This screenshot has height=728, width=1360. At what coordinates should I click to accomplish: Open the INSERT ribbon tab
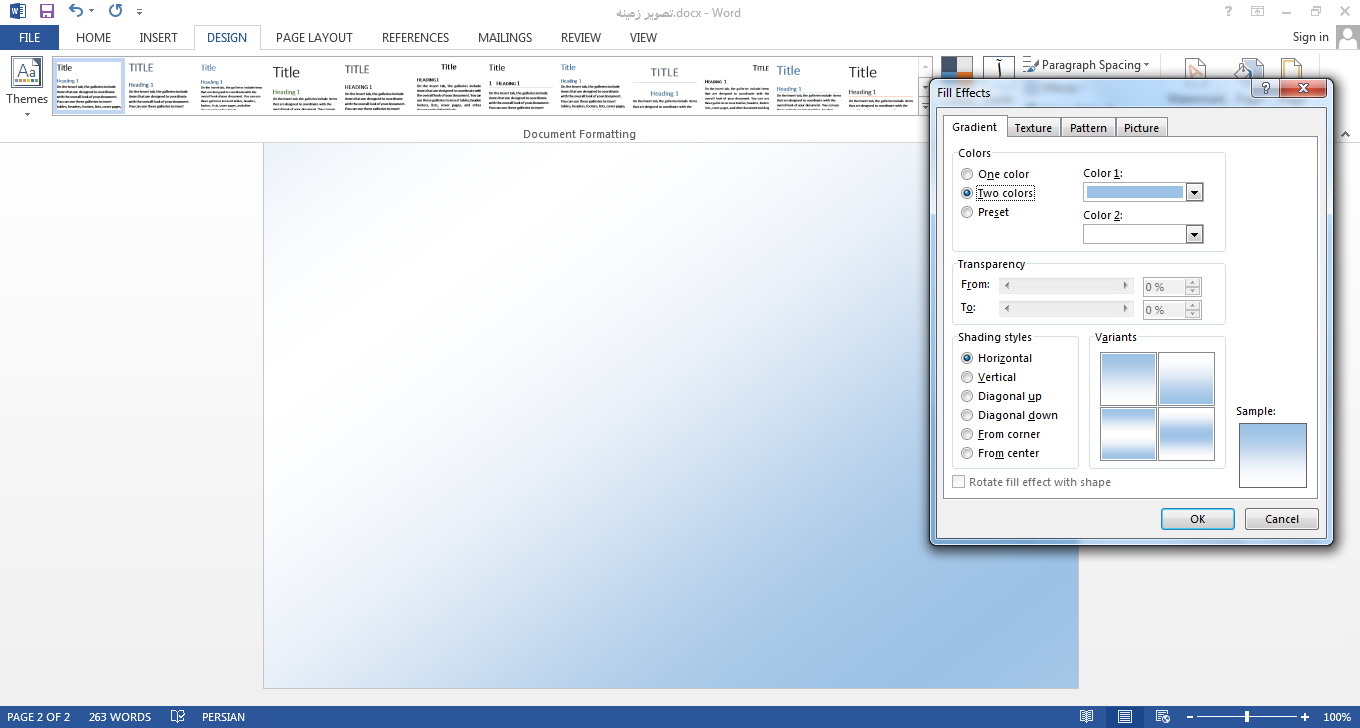point(159,38)
